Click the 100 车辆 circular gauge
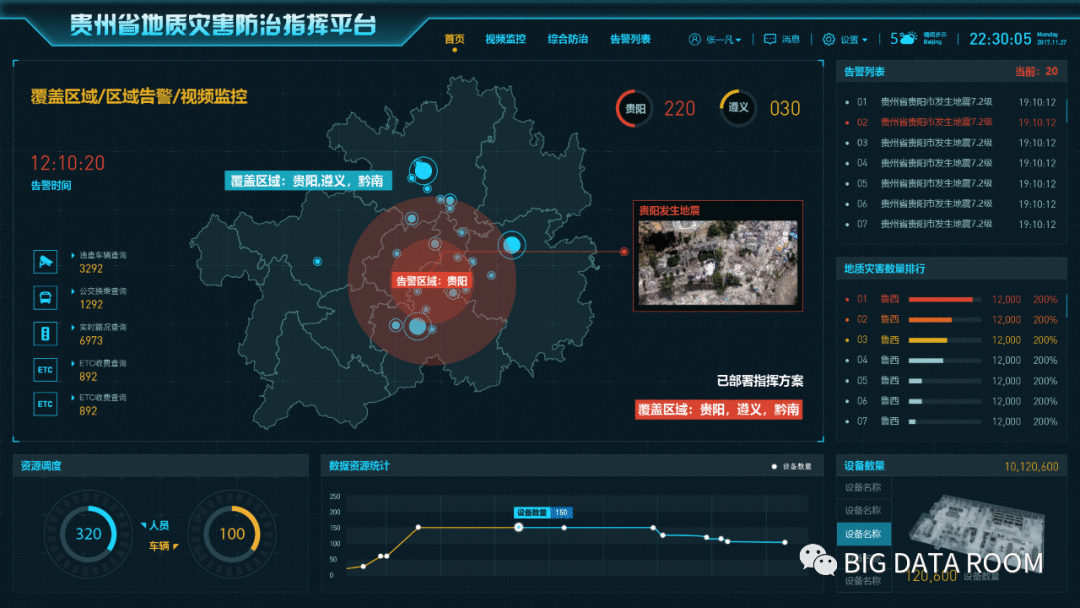The width and height of the screenshot is (1080, 608). click(232, 534)
